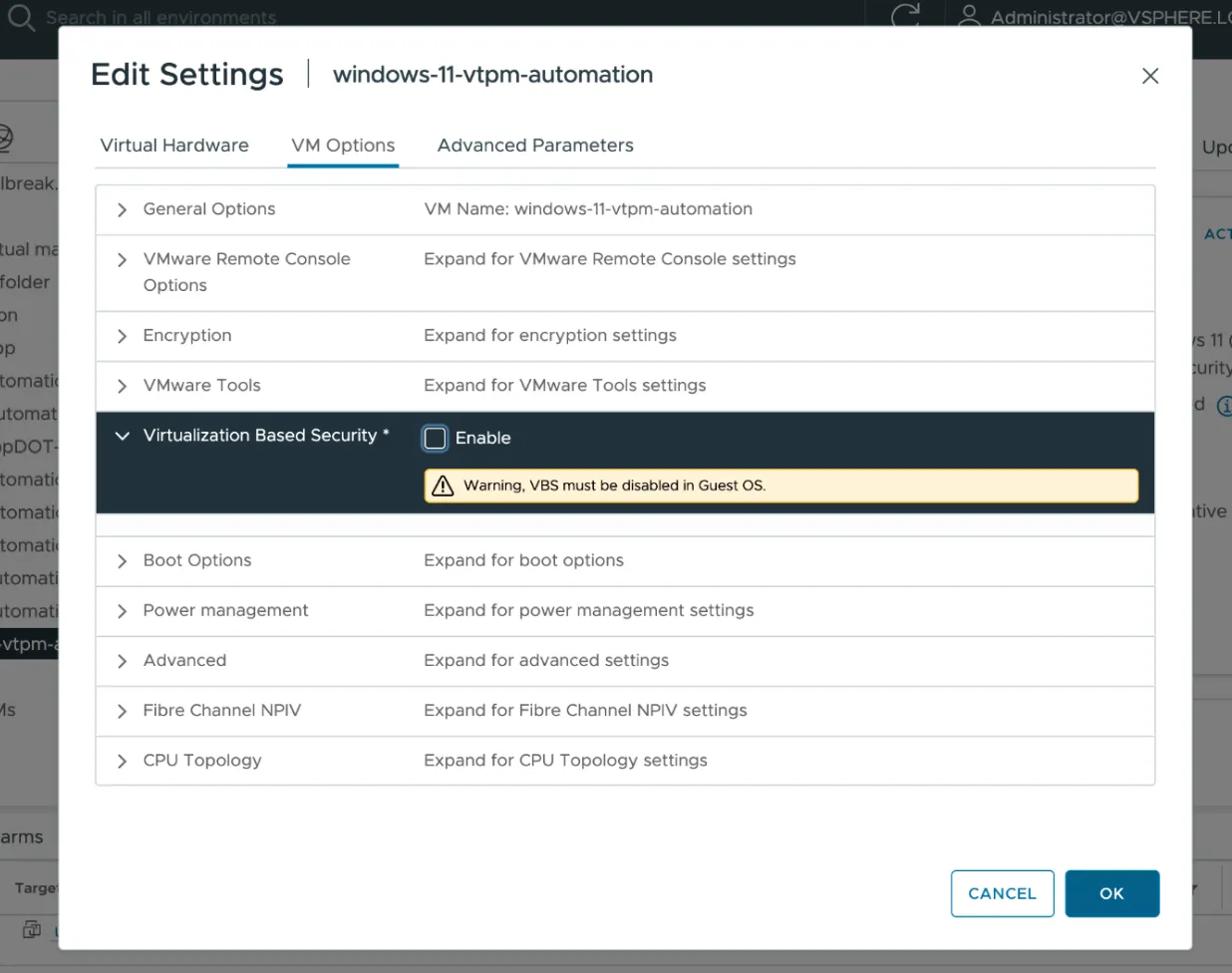This screenshot has height=973, width=1232.
Task: Expand the General Options section
Action: tap(121, 209)
